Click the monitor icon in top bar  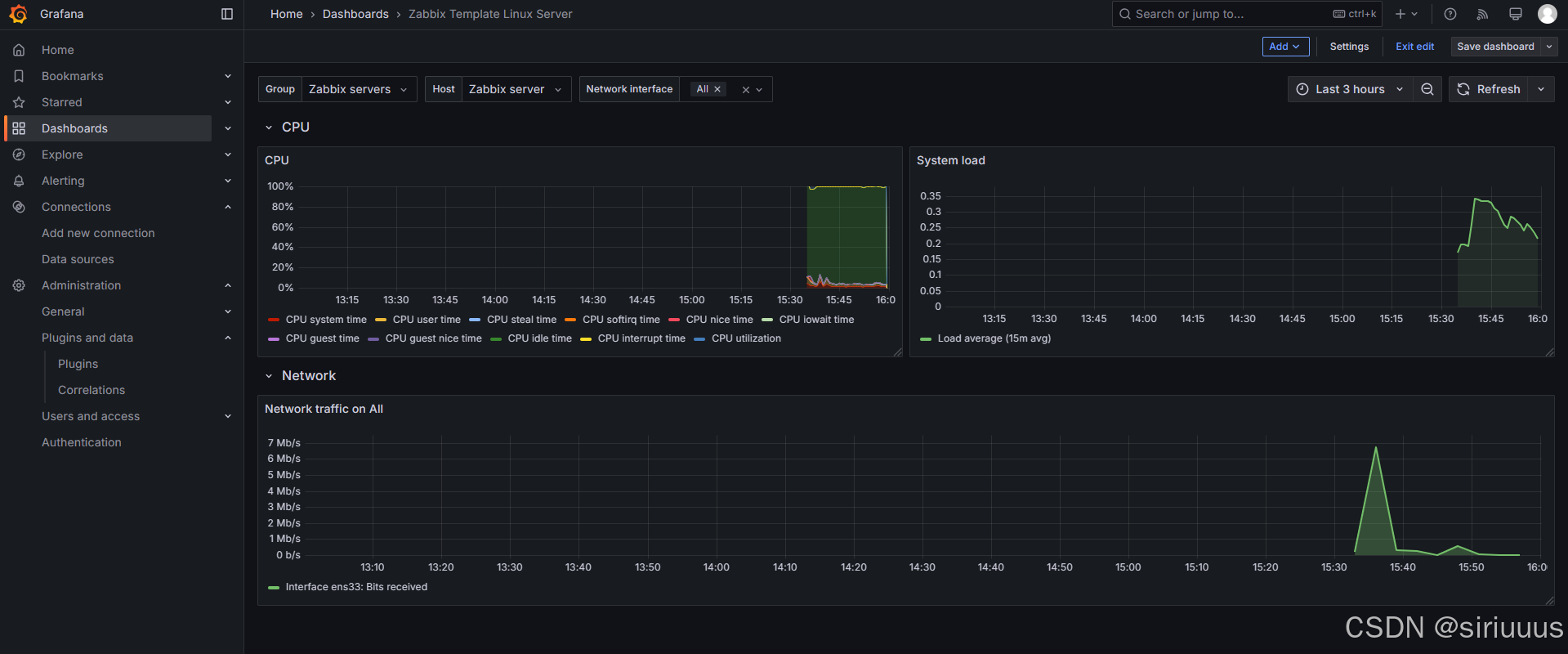click(1516, 14)
